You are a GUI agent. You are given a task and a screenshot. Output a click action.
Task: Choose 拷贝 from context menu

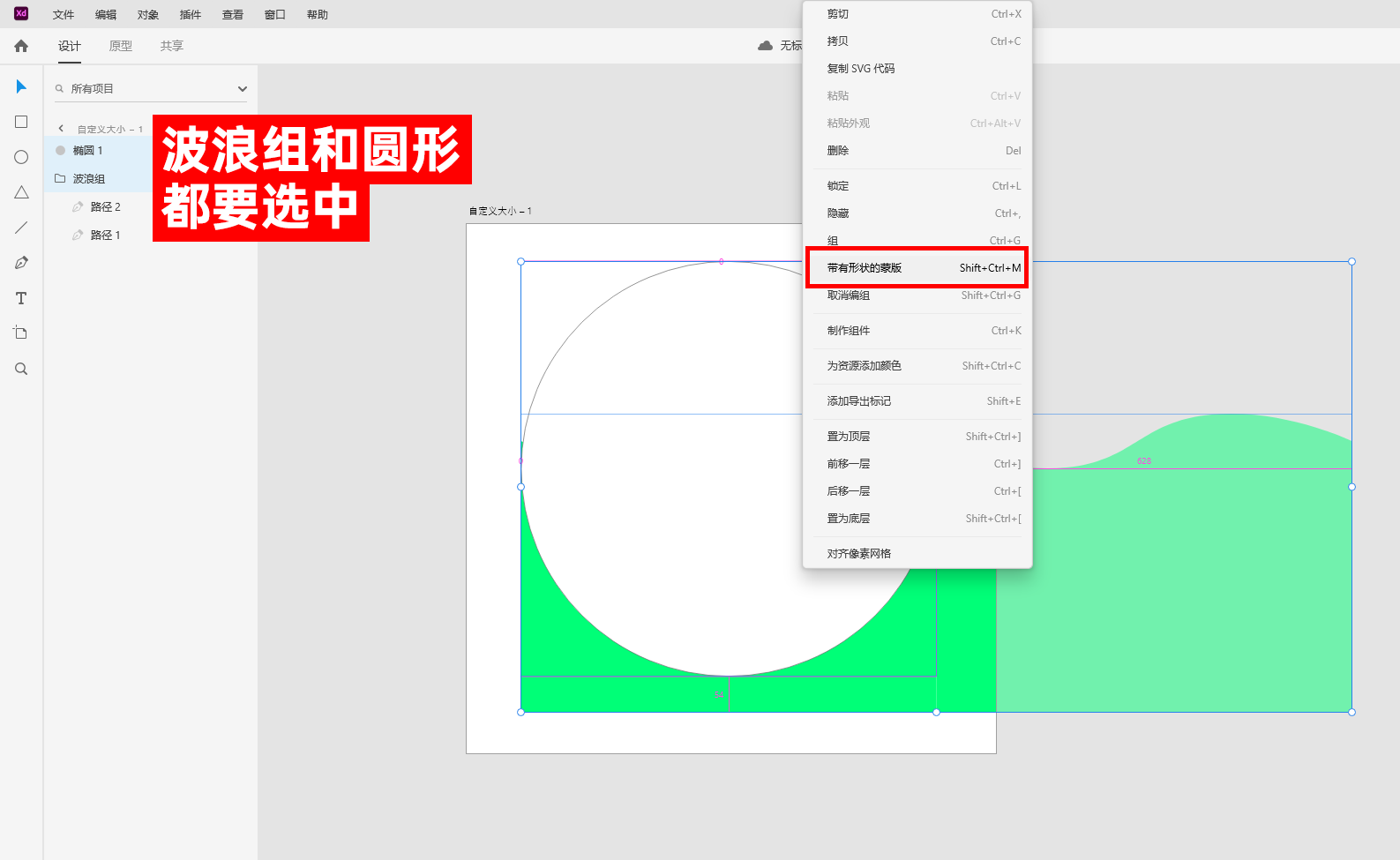point(917,41)
